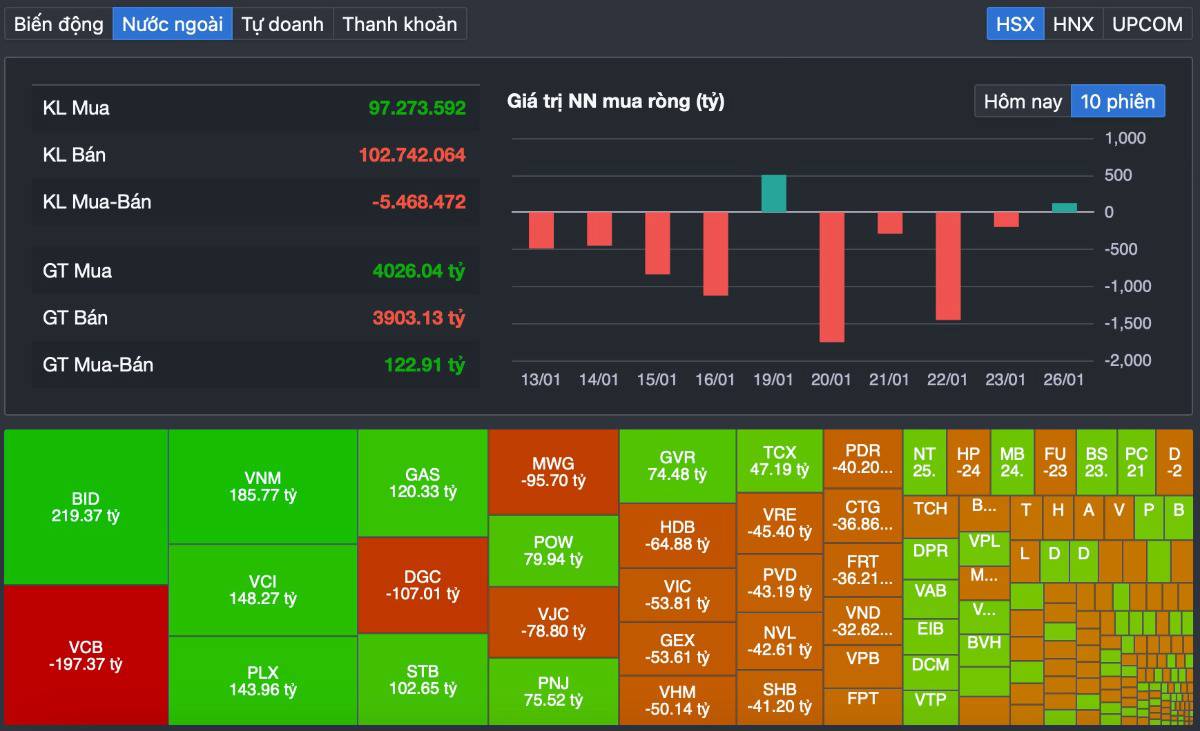Open the VCB red treemap tile
Screen dimensions: 1200x731
point(86,655)
